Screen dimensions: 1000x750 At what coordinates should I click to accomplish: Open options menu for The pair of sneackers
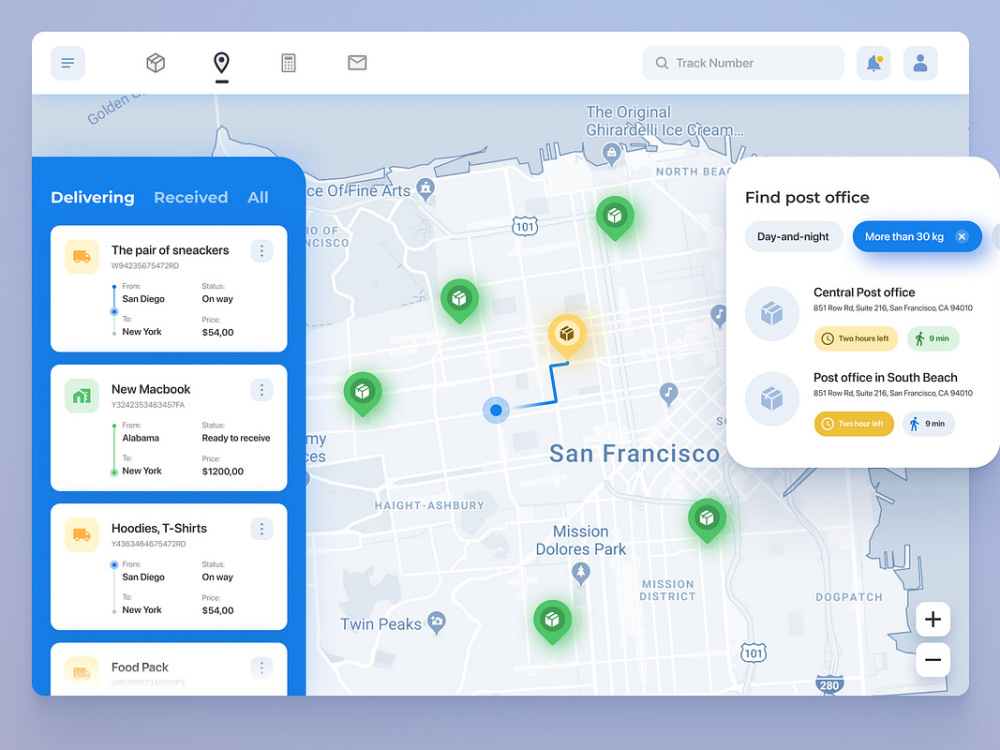click(261, 251)
